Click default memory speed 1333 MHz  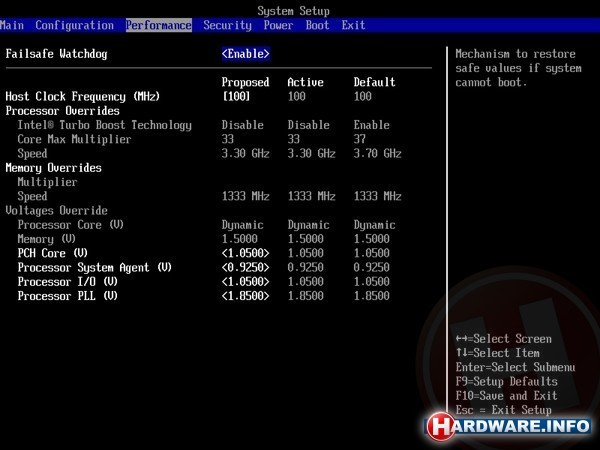(x=377, y=196)
